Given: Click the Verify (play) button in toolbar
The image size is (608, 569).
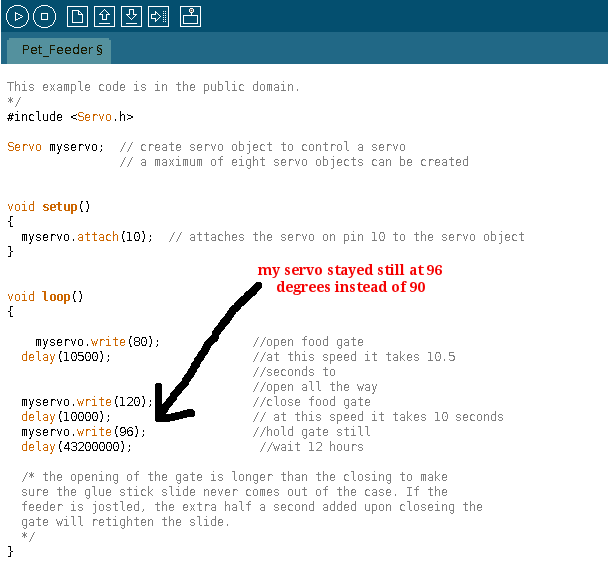Looking at the screenshot, I should [16, 16].
